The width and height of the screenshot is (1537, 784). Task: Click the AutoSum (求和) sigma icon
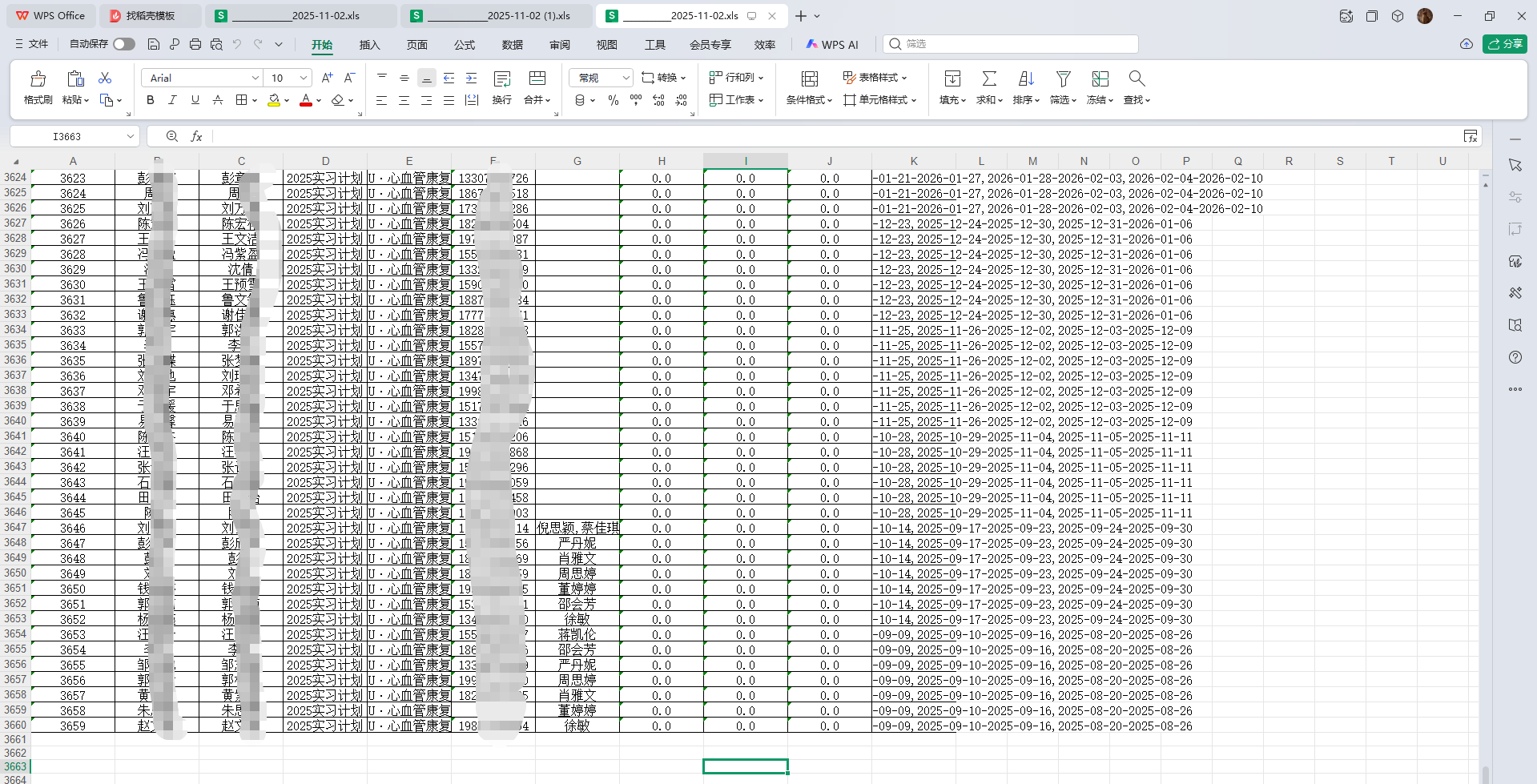[x=989, y=79]
